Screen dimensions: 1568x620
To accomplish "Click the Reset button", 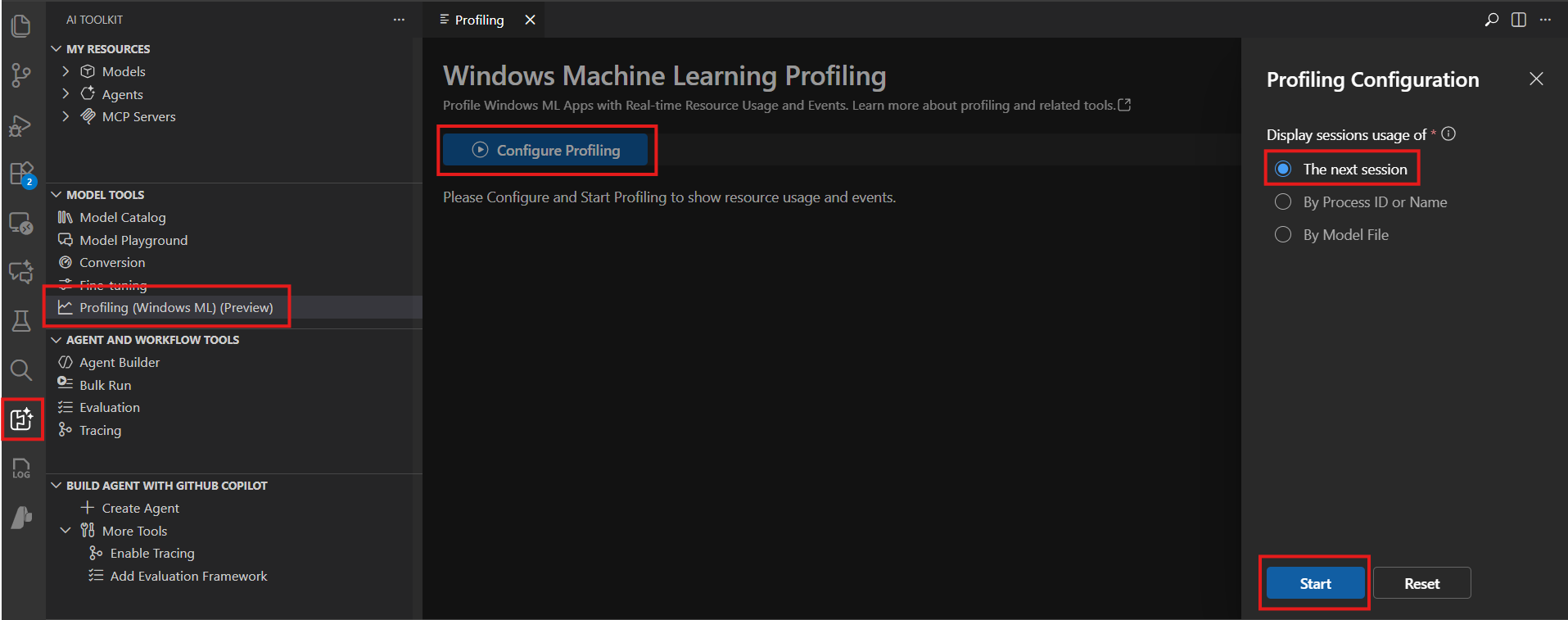I will click(1421, 583).
